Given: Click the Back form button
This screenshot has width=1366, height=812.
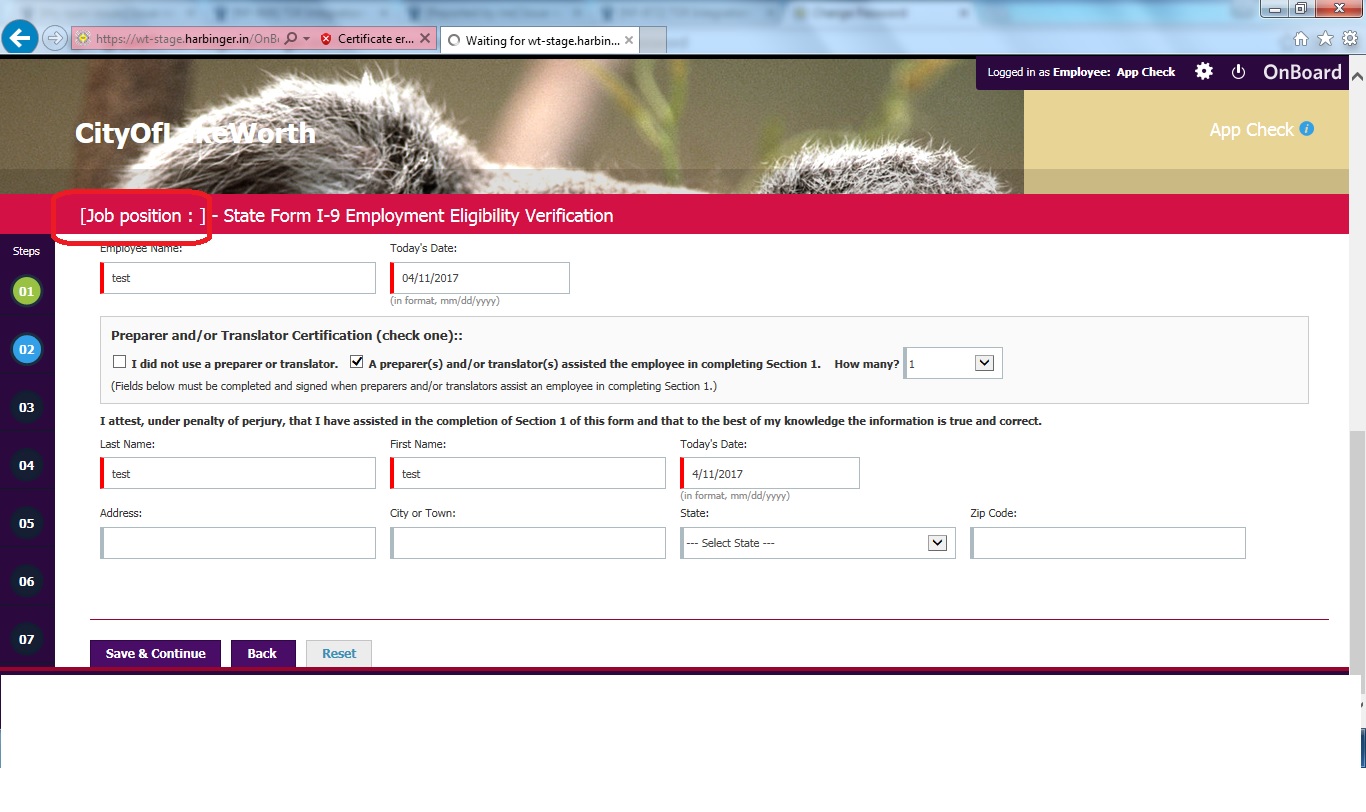Looking at the screenshot, I should pyautogui.click(x=262, y=653).
